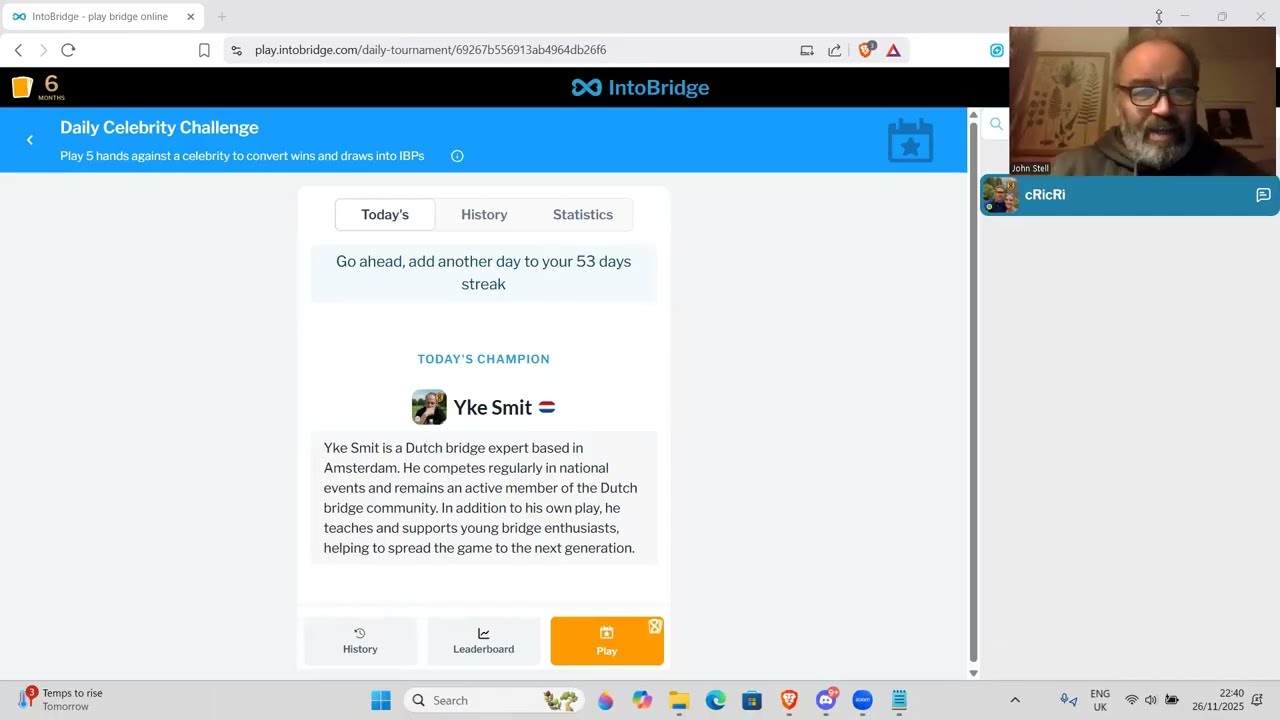This screenshot has height=720, width=1280.
Task: Click the taskbar Search box
Action: [x=492, y=700]
